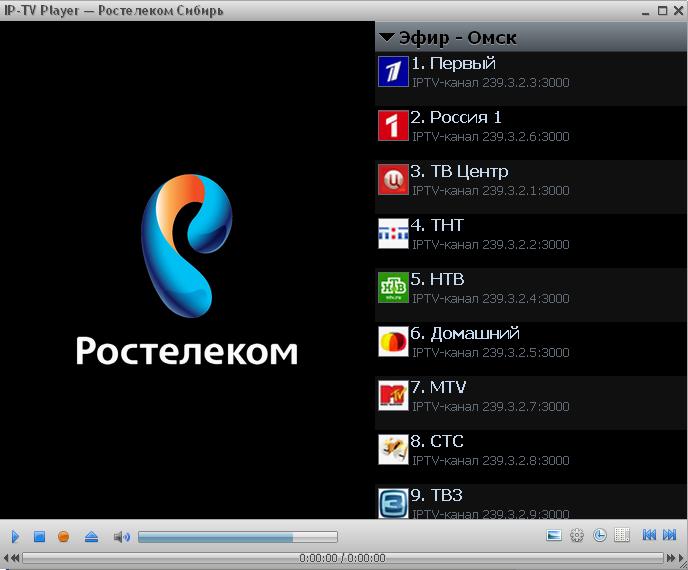688x570 pixels.
Task: Switch to the next channel
Action: coord(670,536)
